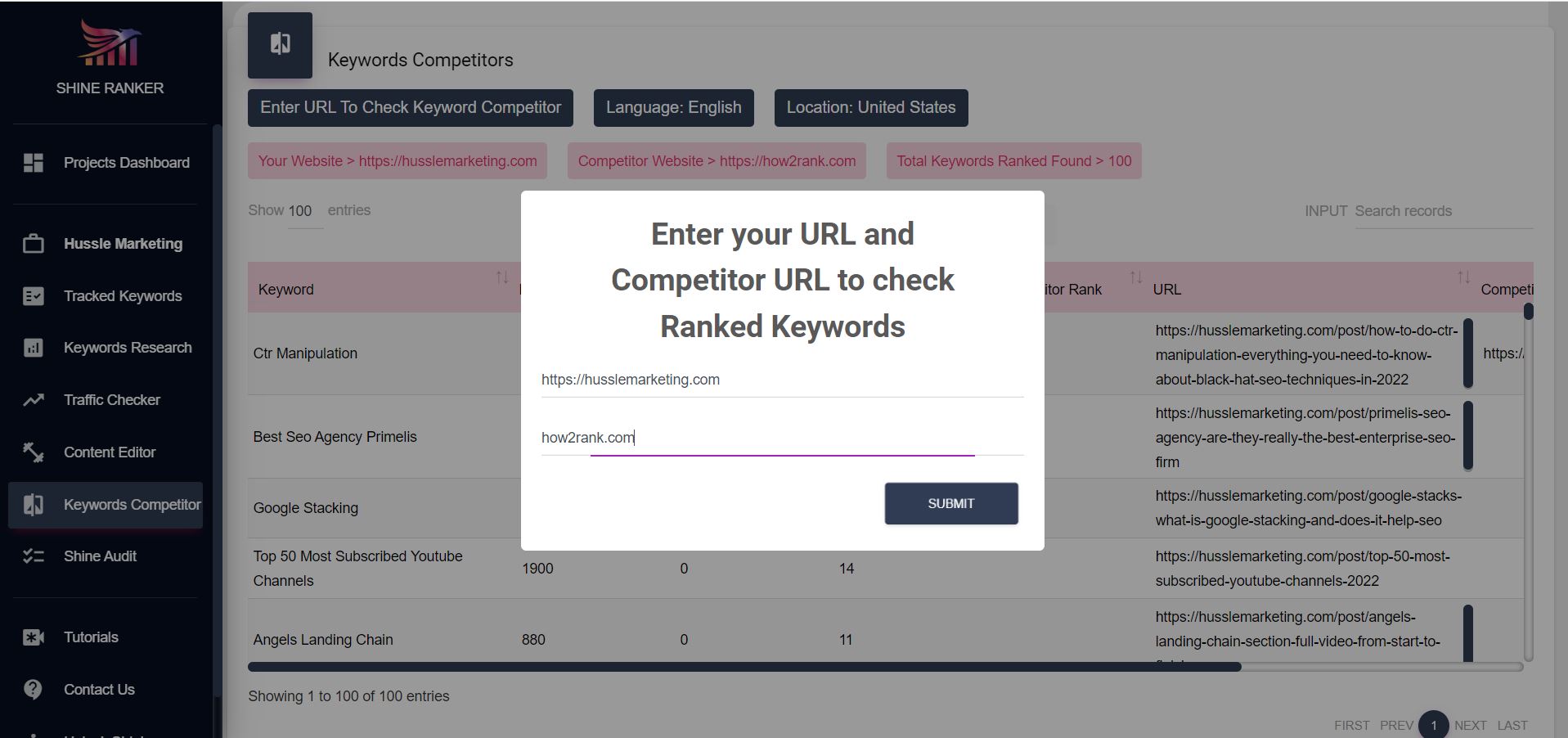Click the horizontal table scrollbar
Viewport: 1568px width, 738px height.
pos(744,667)
